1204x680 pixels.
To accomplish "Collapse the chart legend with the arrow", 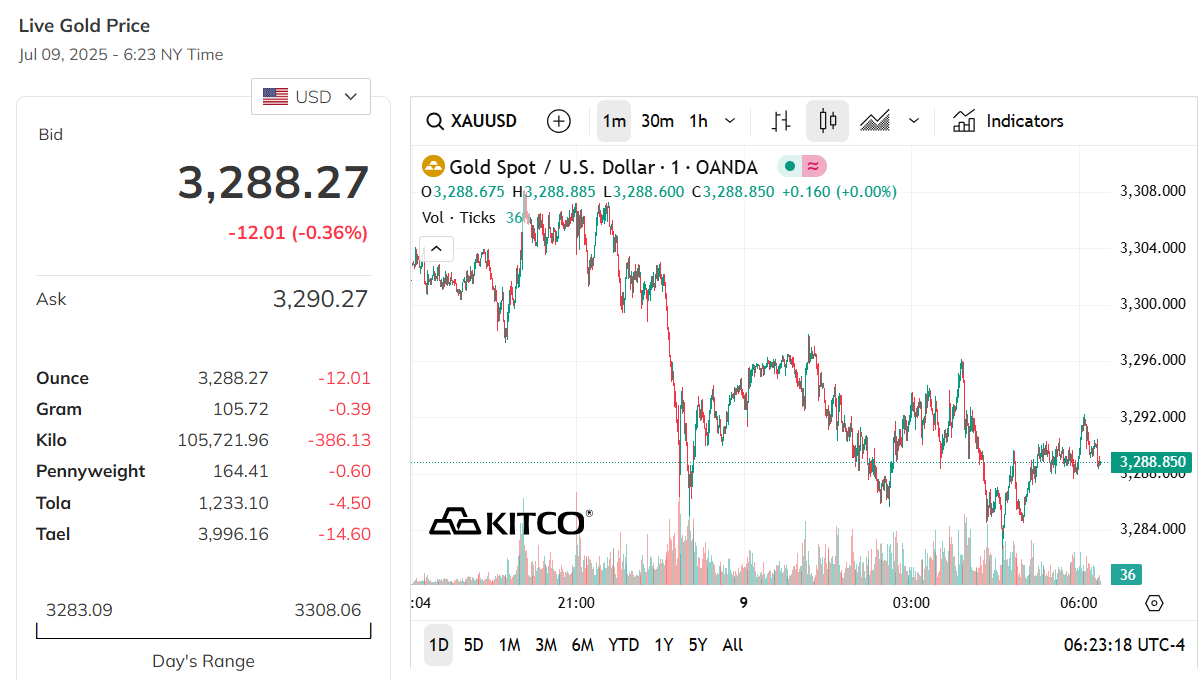I will coord(437,249).
